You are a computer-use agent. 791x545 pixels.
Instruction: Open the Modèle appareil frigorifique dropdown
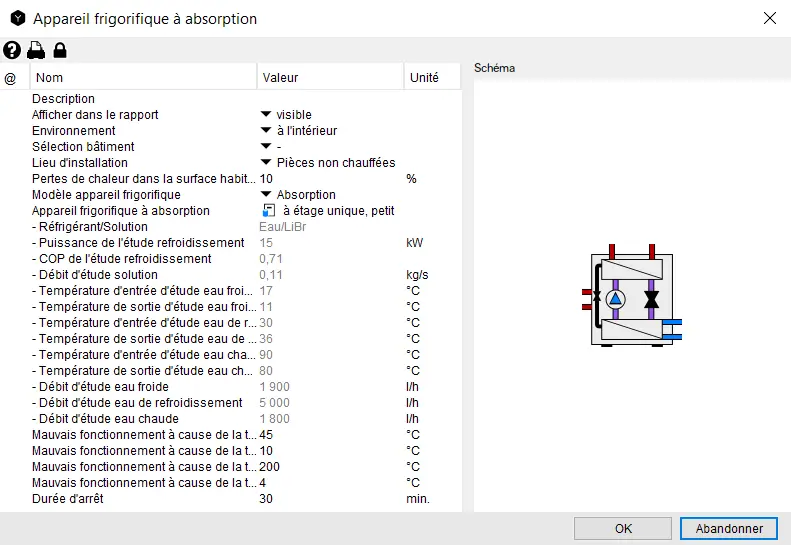[x=266, y=195]
